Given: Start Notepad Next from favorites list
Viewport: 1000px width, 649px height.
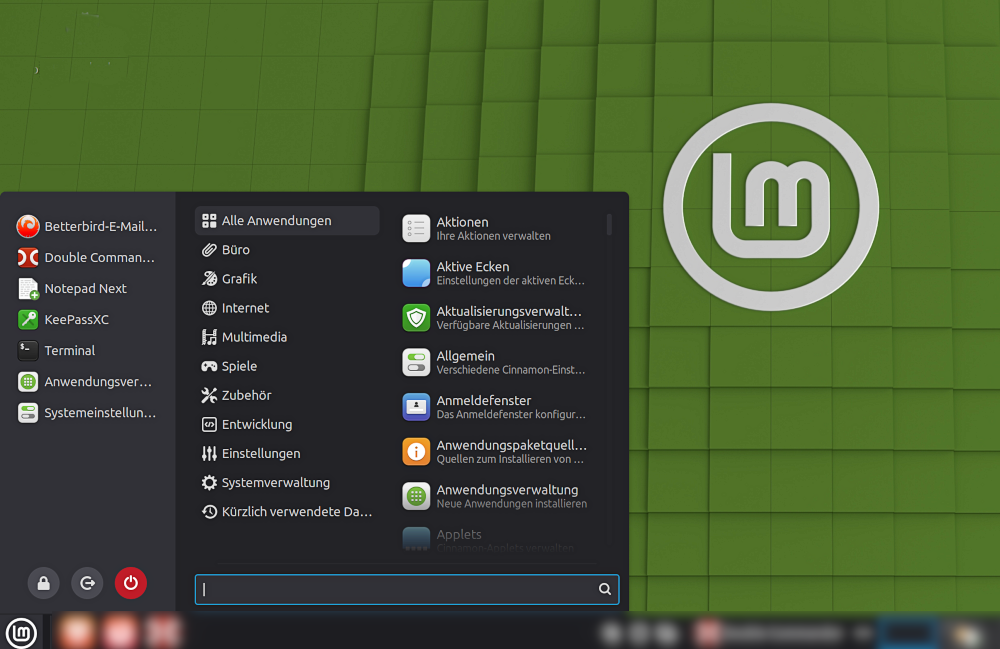Looking at the screenshot, I should tap(87, 289).
